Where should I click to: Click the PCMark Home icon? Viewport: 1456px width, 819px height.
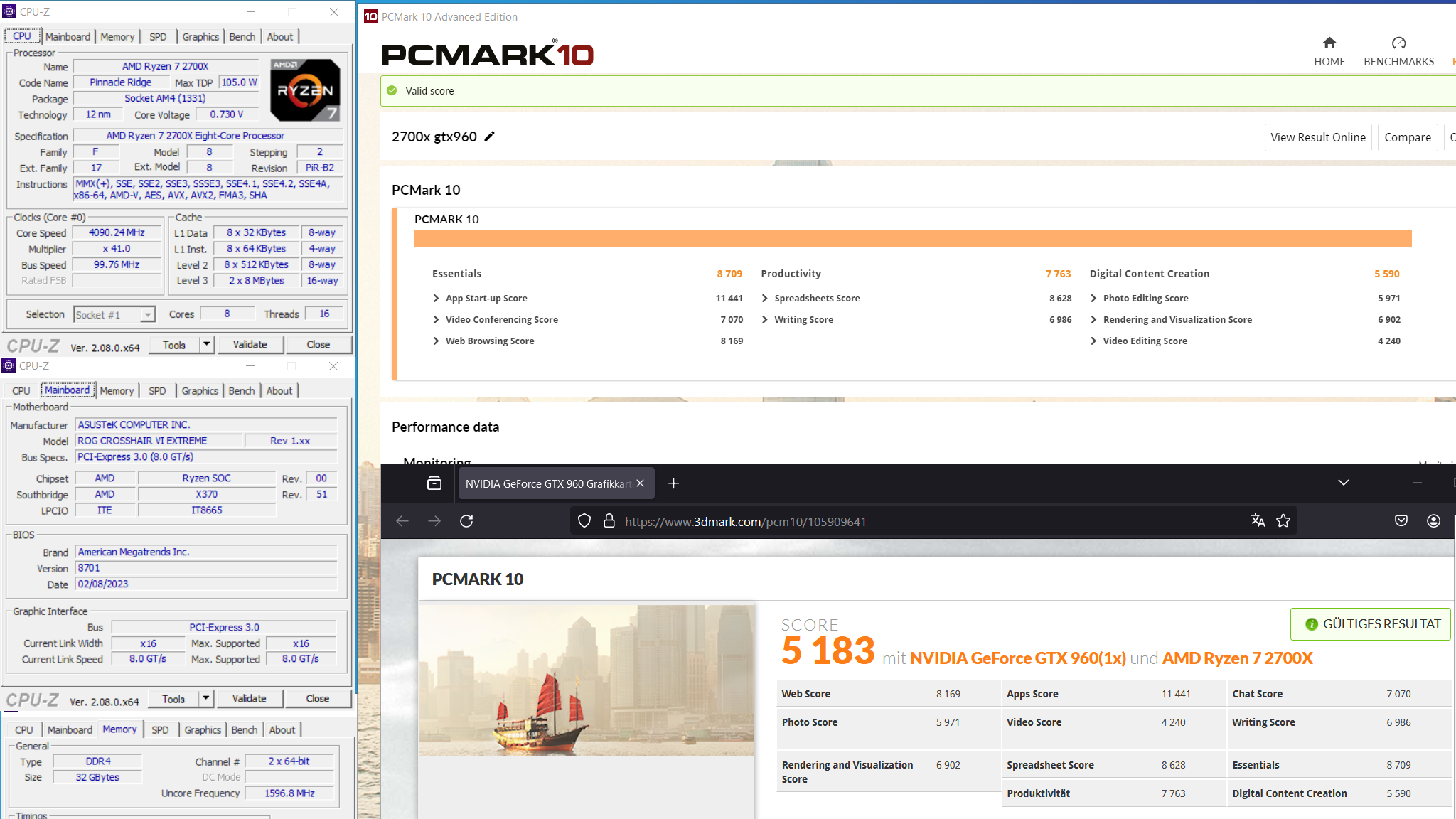pyautogui.click(x=1329, y=43)
